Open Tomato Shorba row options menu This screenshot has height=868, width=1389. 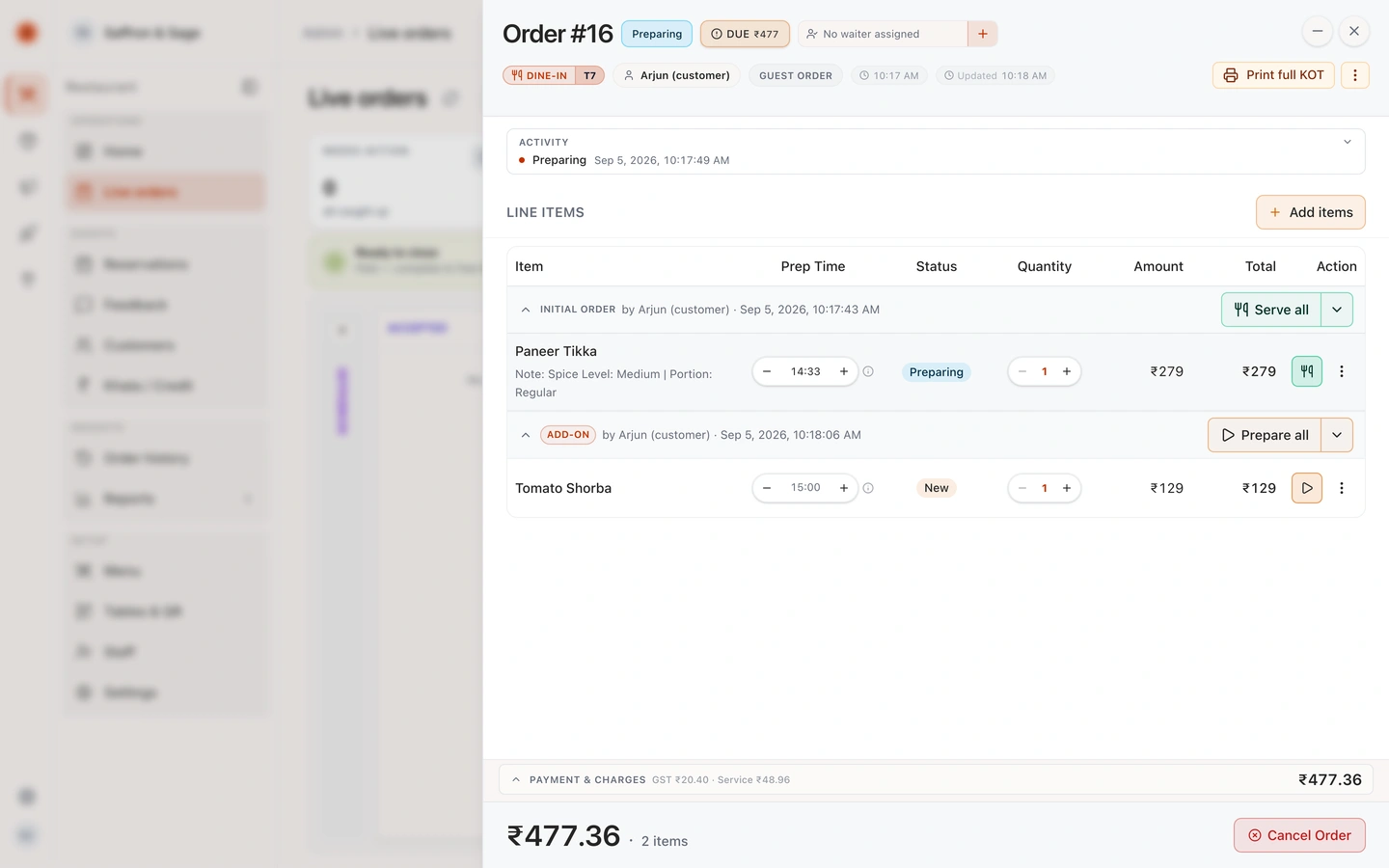point(1341,488)
